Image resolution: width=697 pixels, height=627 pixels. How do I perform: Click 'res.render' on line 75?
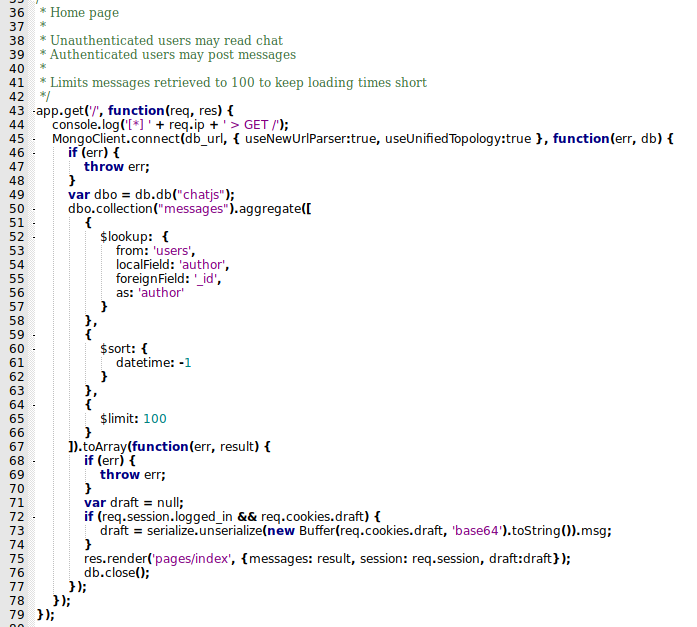[116, 559]
